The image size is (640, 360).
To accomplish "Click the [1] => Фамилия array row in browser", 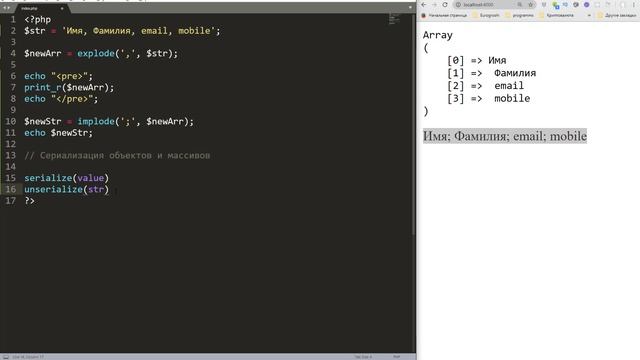I will pos(491,73).
